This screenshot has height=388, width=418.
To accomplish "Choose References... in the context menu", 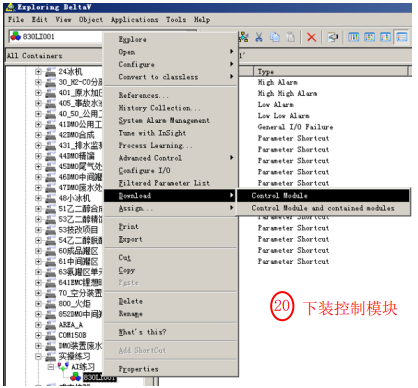I will (171, 95).
